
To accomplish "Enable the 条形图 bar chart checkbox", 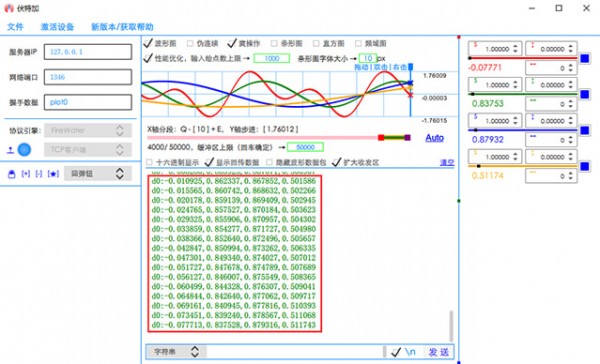I will pos(274,43).
